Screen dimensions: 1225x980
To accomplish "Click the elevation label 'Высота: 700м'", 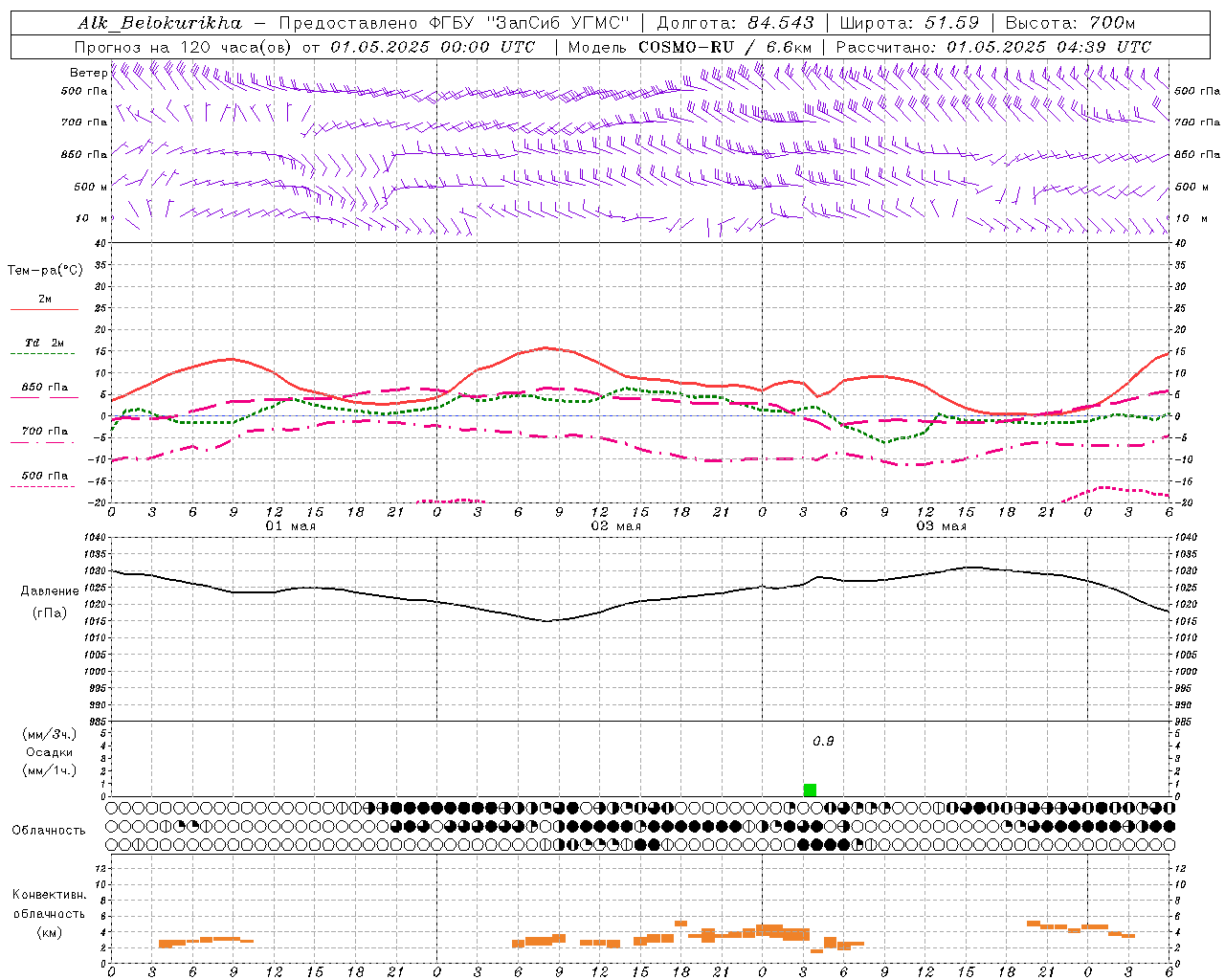I will coord(1070,23).
